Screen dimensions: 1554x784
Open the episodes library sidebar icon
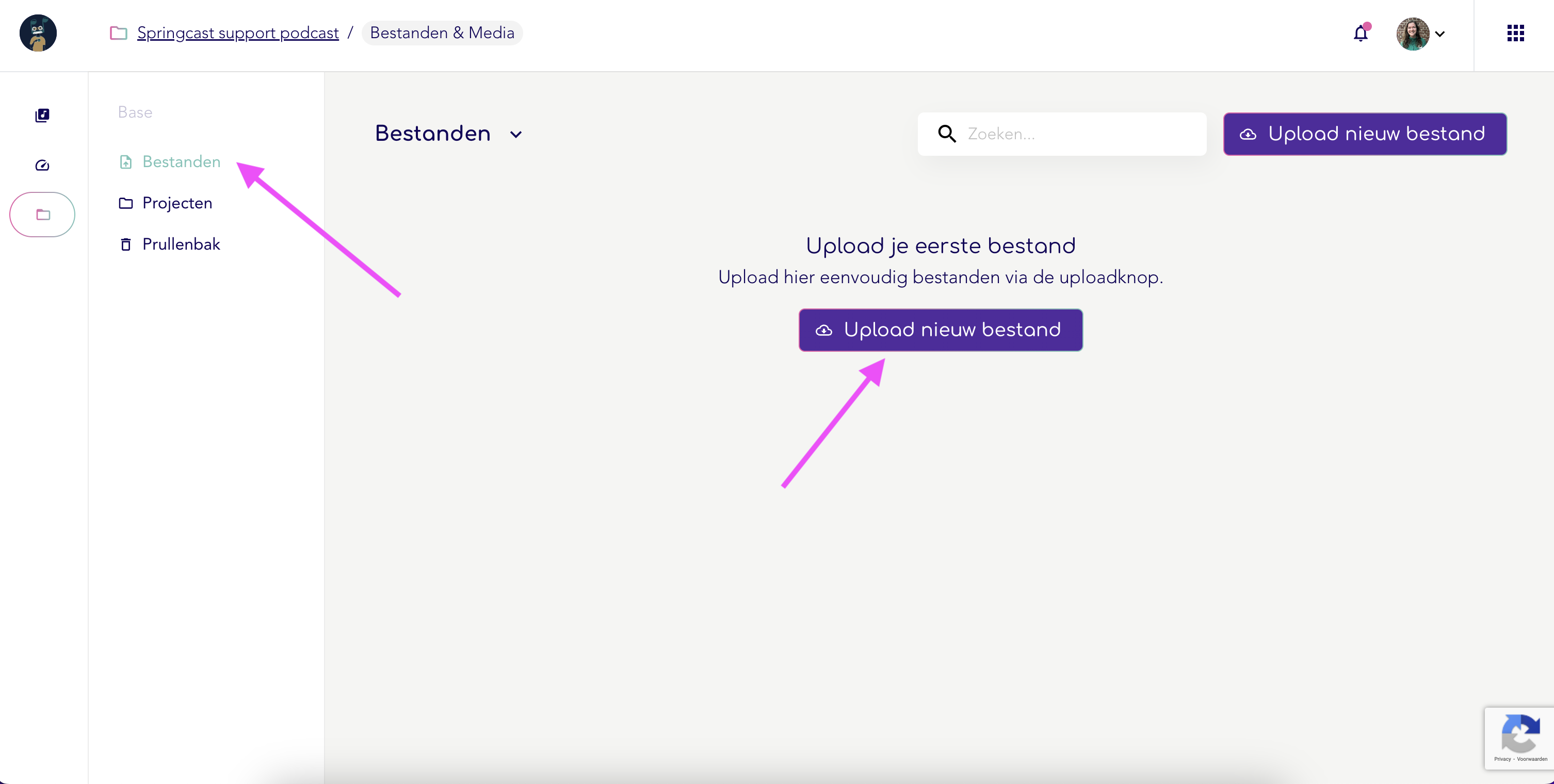tap(42, 115)
